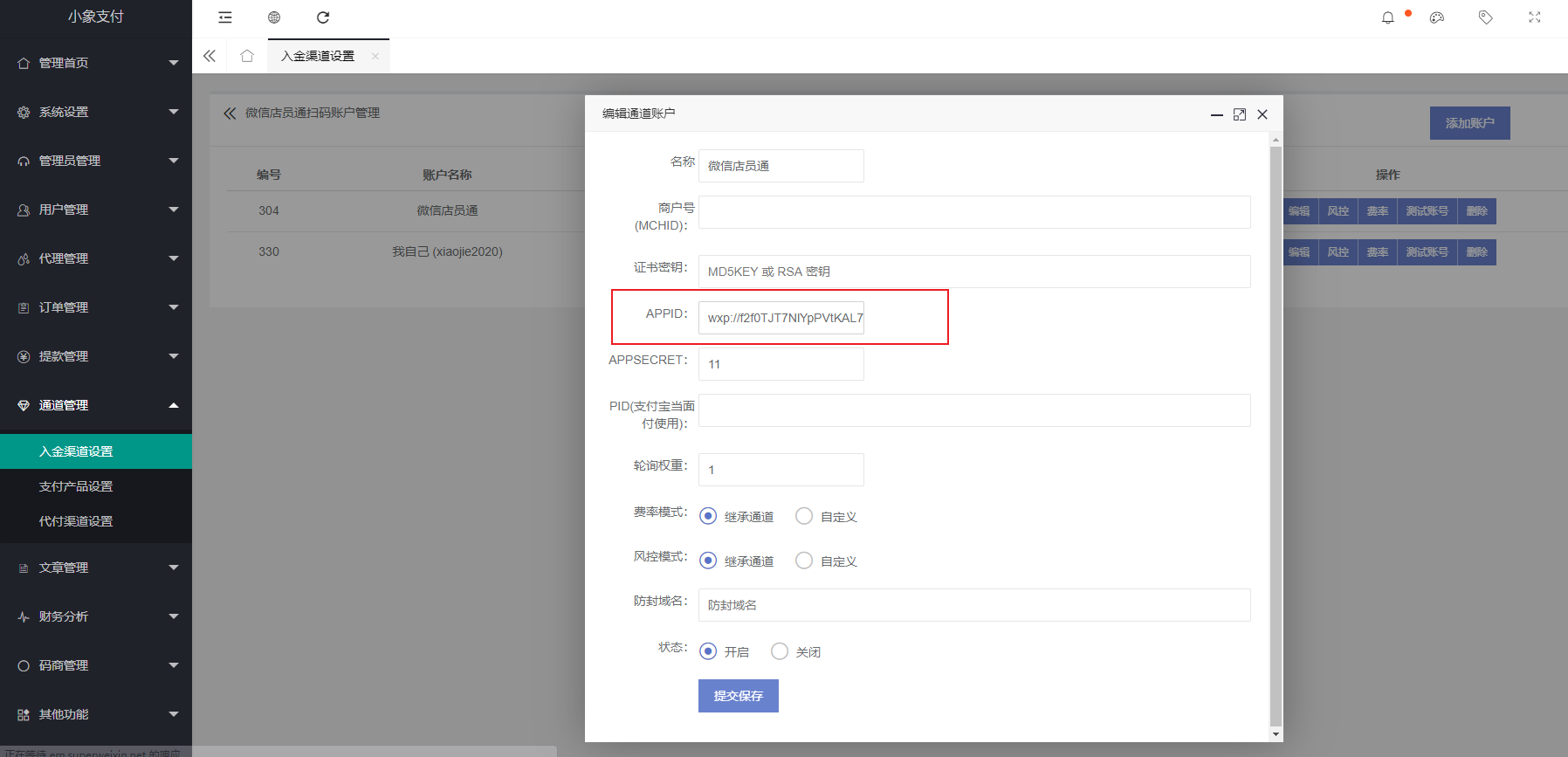The image size is (1568, 757).
Task: Click the refresh page icon
Action: (323, 17)
